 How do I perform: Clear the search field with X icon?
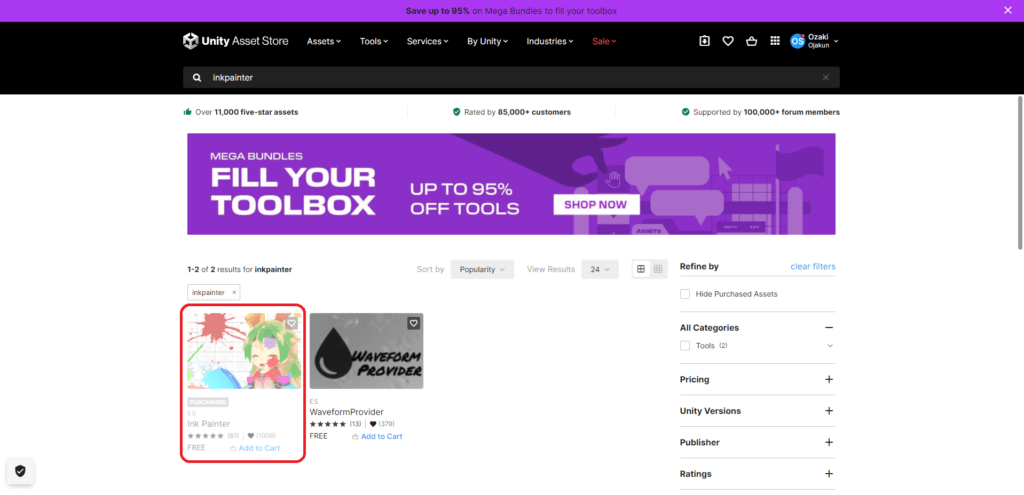(826, 77)
